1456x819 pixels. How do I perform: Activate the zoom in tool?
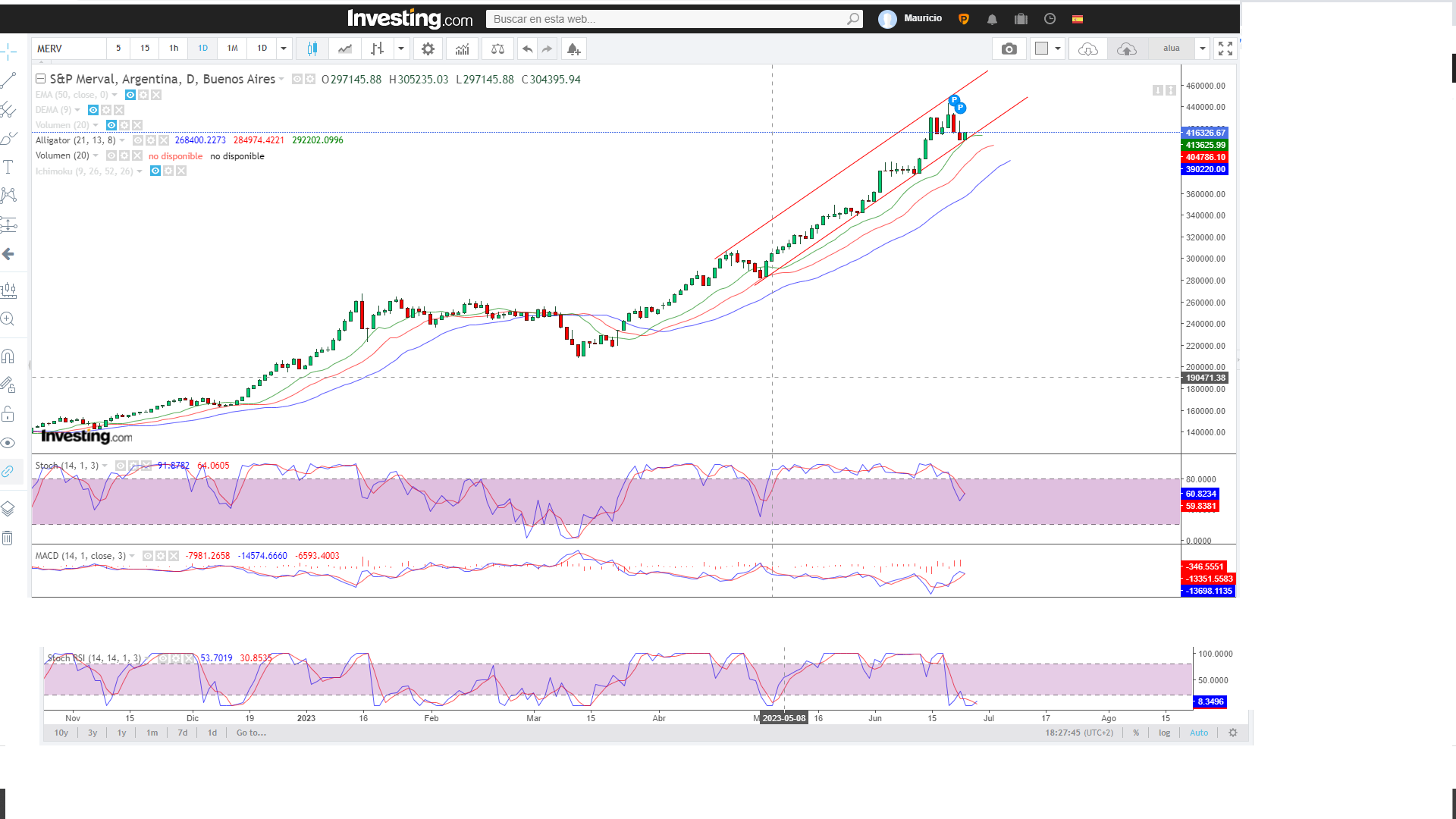[x=8, y=319]
